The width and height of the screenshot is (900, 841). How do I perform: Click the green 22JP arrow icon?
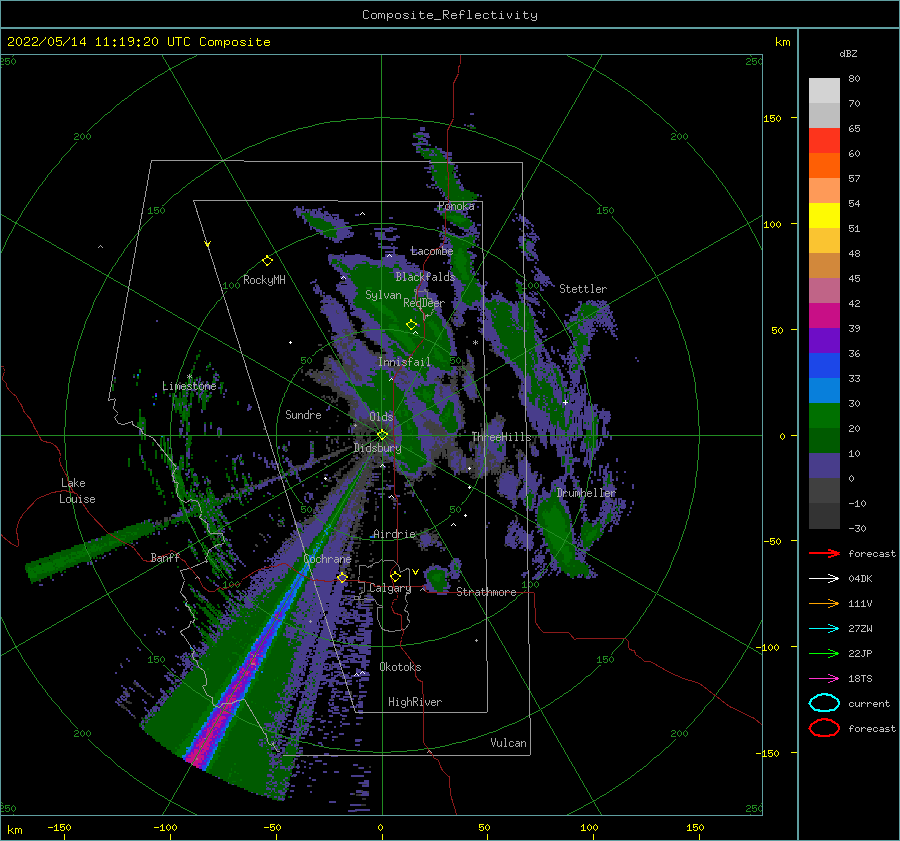(824, 653)
